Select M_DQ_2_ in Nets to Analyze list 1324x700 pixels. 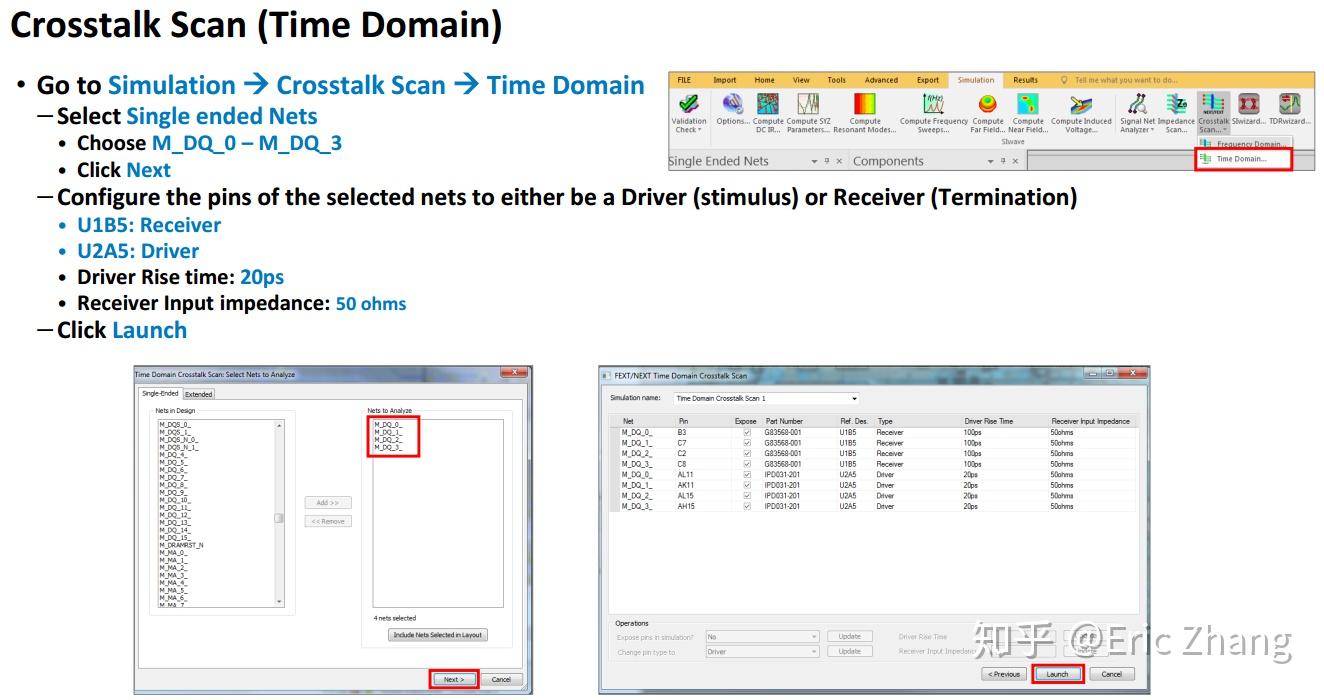(x=387, y=440)
